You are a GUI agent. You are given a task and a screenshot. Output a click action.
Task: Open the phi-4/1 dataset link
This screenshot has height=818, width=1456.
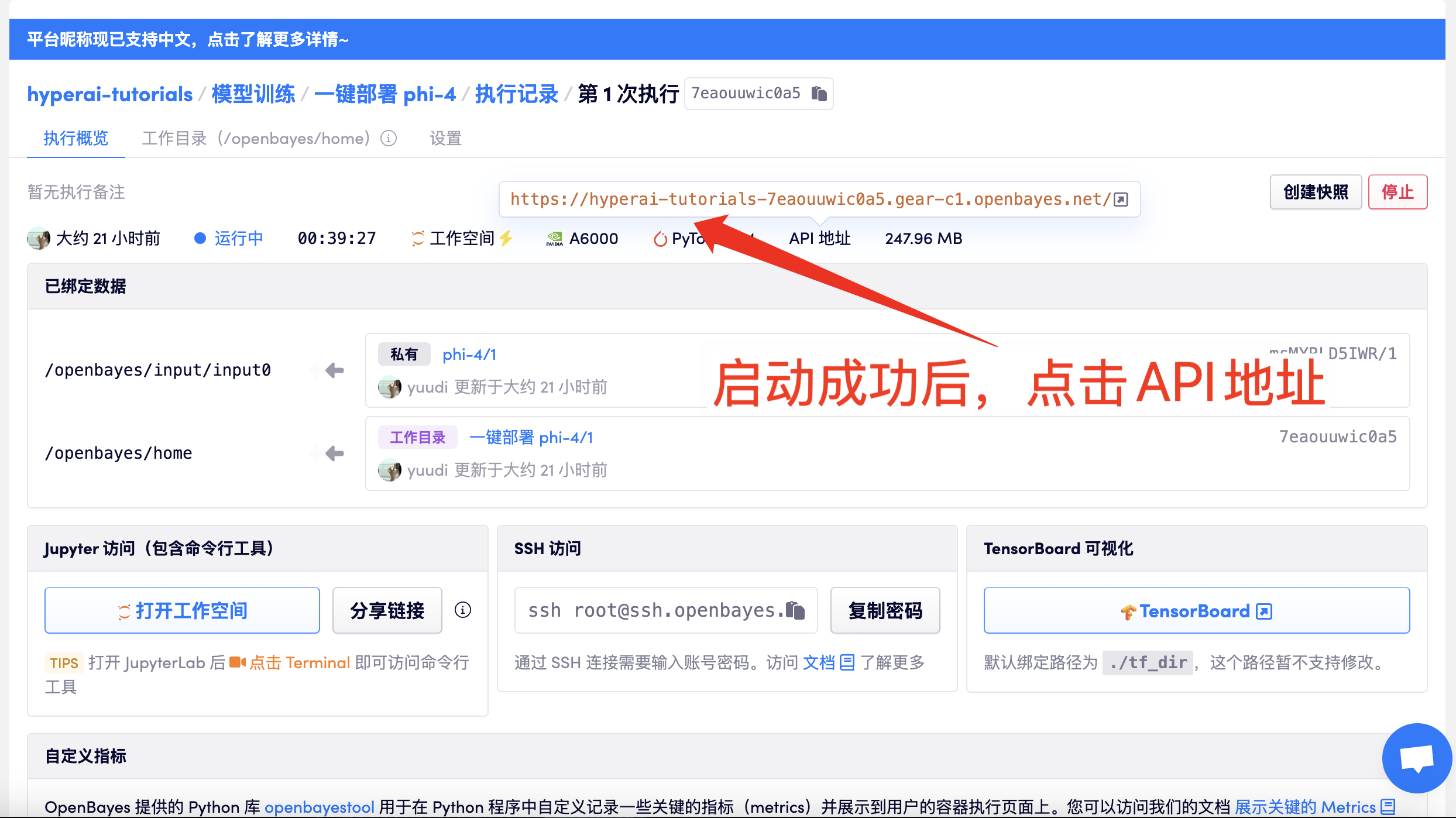[x=469, y=355]
